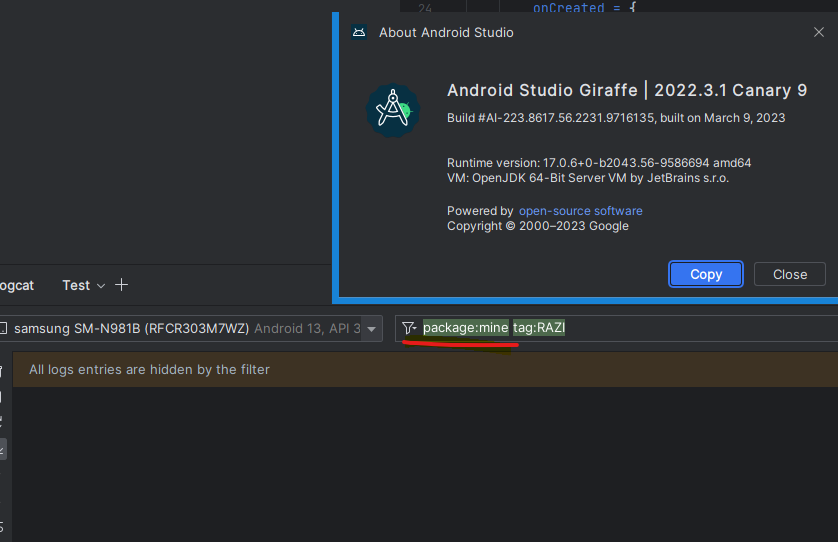This screenshot has height=542, width=838.
Task: Add a new Logcat tab with plus icon
Action: [122, 285]
